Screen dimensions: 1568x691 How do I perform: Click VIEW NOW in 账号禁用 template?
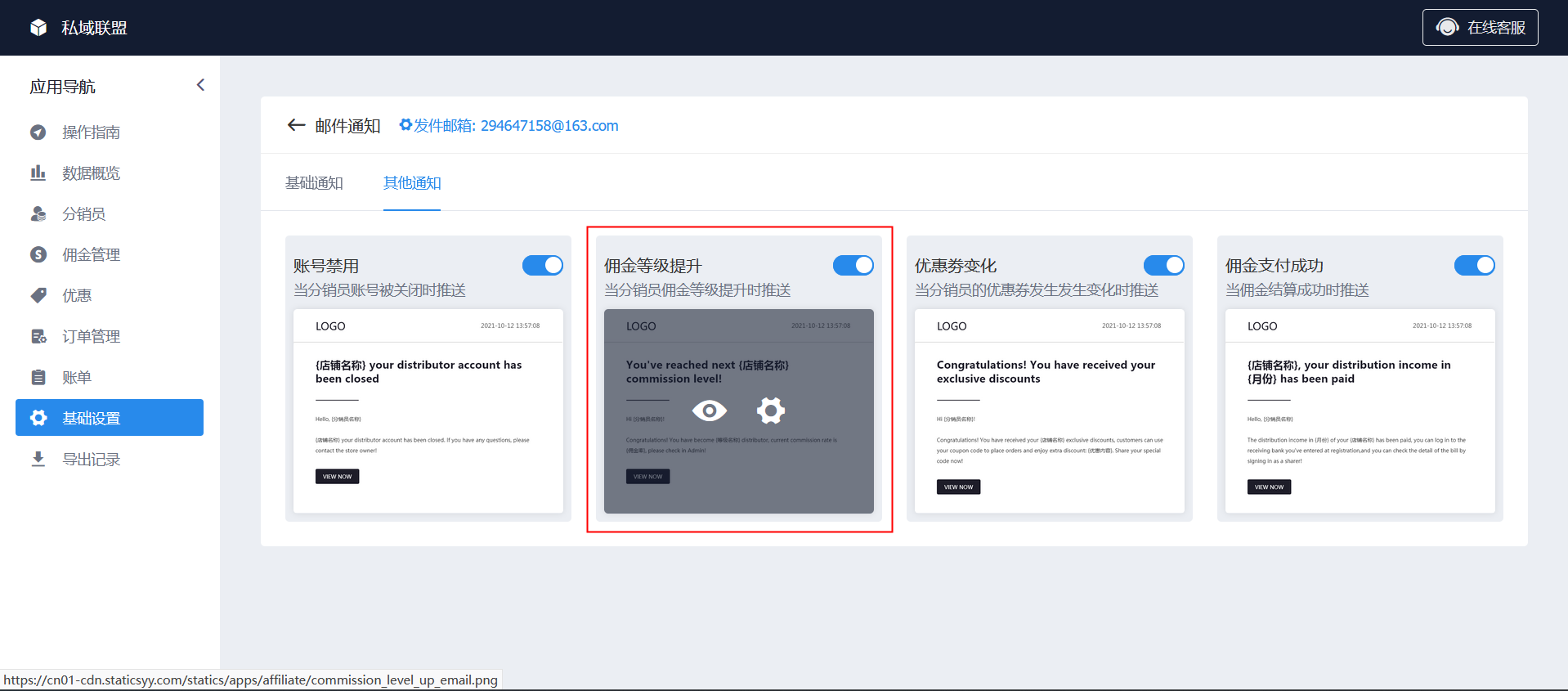click(338, 476)
